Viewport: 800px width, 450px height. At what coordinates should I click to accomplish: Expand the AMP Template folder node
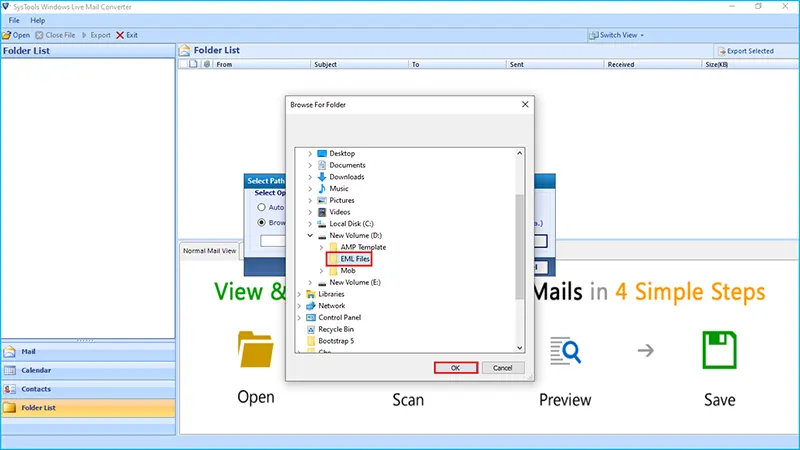tap(321, 247)
